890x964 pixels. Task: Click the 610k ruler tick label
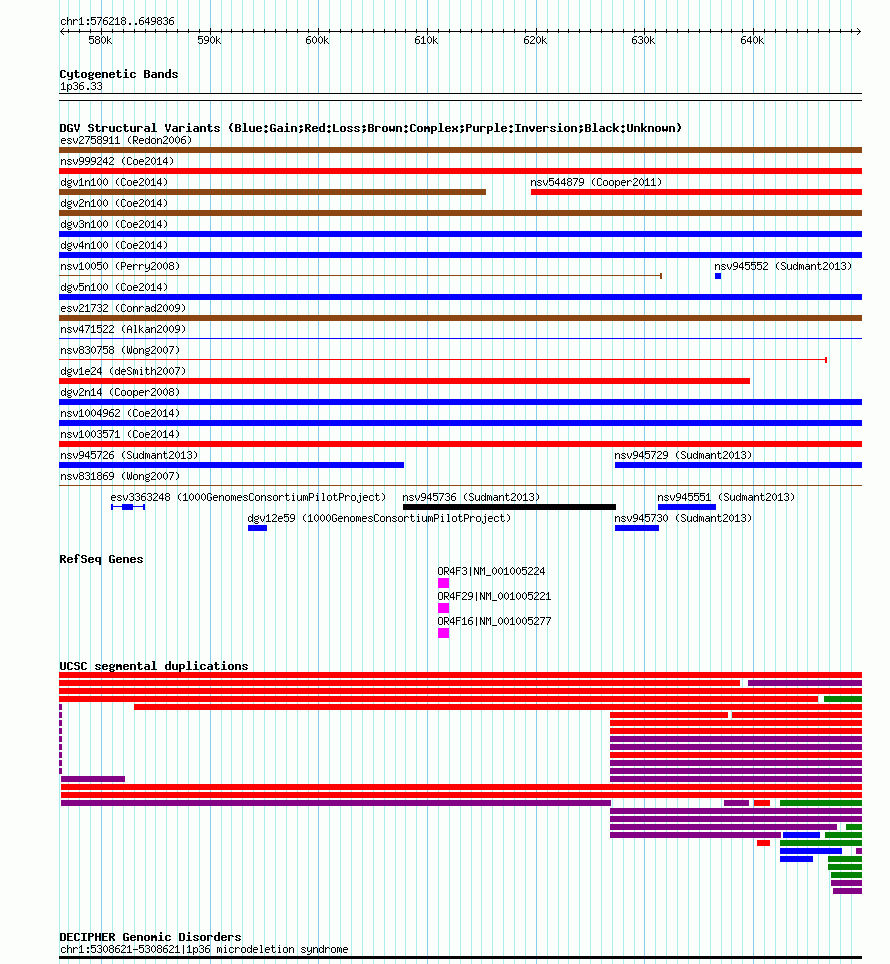pos(426,41)
